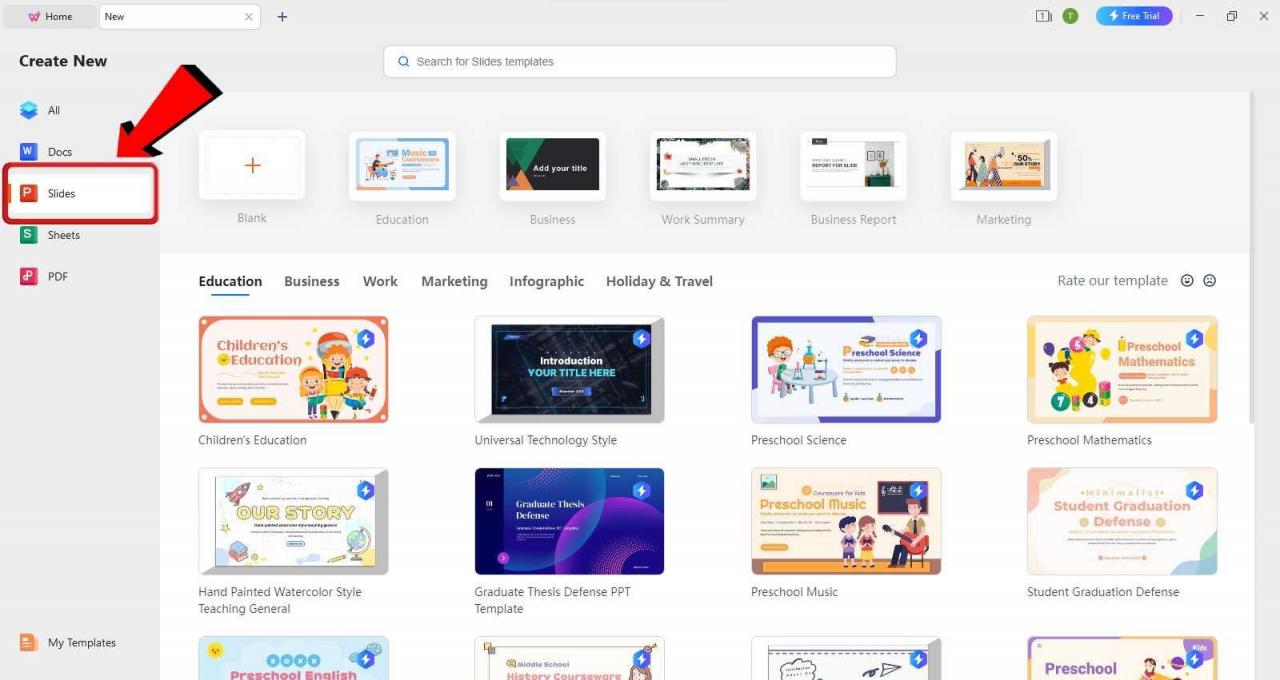Click inside the Slides template search field
The width and height of the screenshot is (1280, 680).
coord(639,61)
